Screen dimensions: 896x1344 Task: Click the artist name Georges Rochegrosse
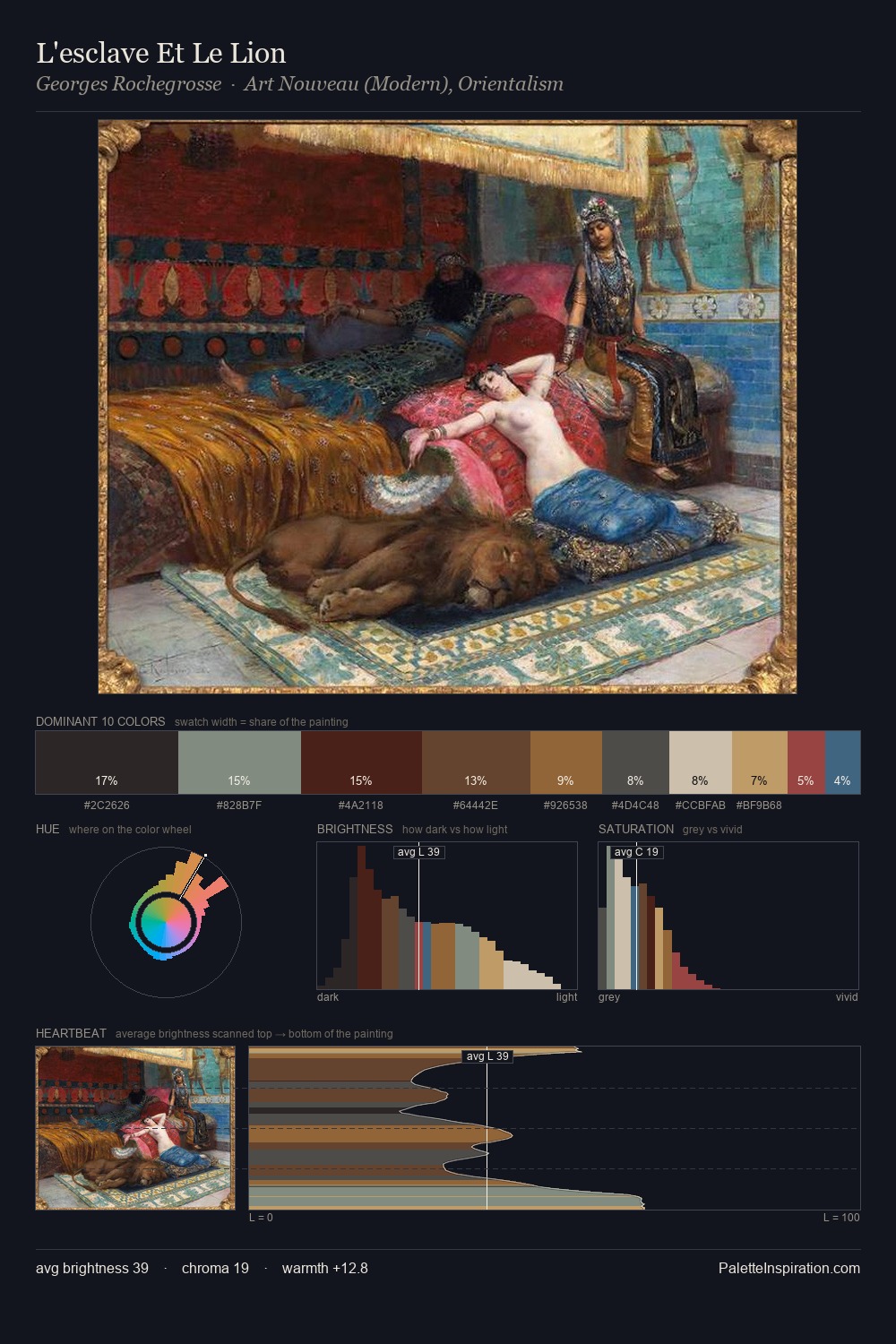128,84
